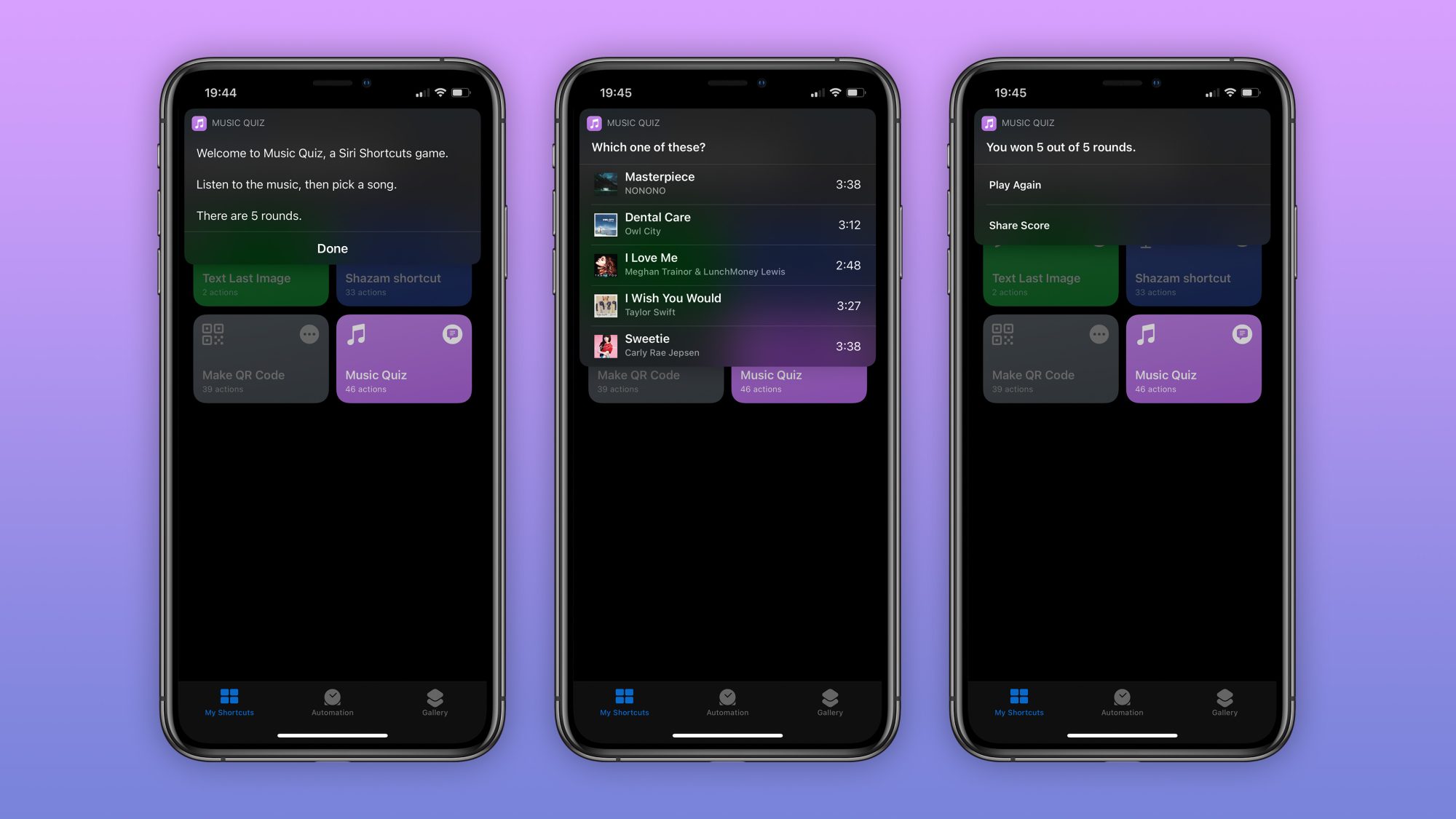Image resolution: width=1456 pixels, height=819 pixels.
Task: Select the My Shortcuts tab
Action: (229, 701)
